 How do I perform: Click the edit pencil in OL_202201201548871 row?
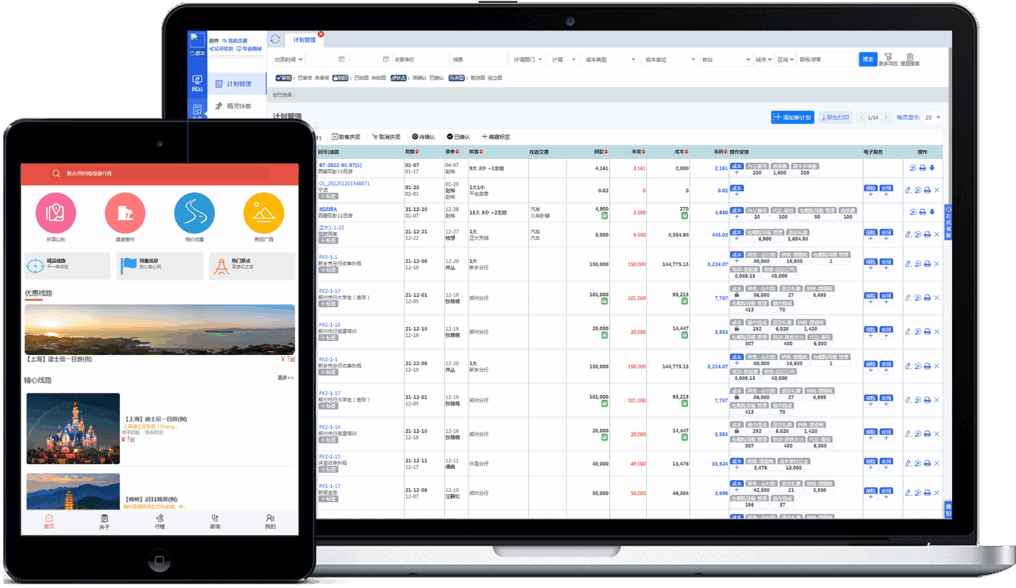(908, 190)
